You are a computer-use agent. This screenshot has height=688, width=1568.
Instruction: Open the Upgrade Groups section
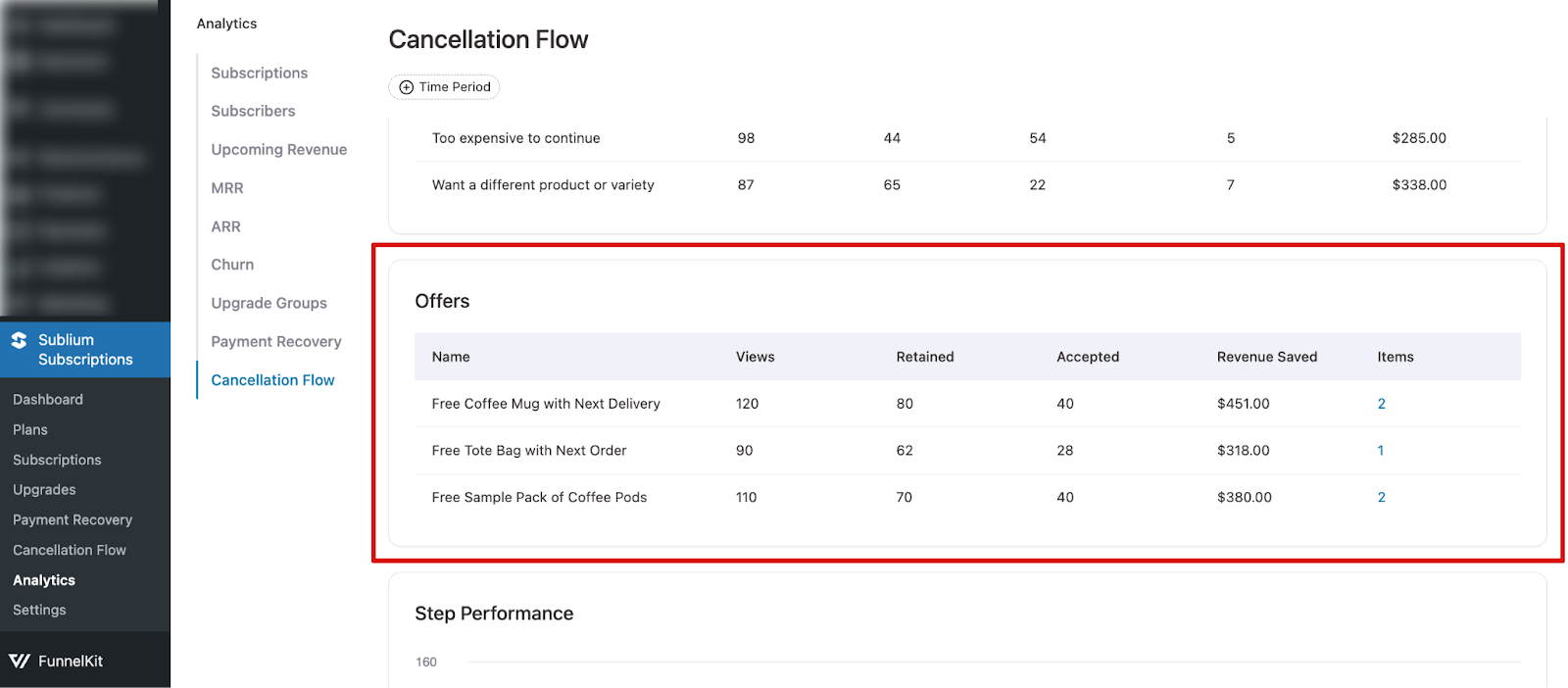pos(269,304)
